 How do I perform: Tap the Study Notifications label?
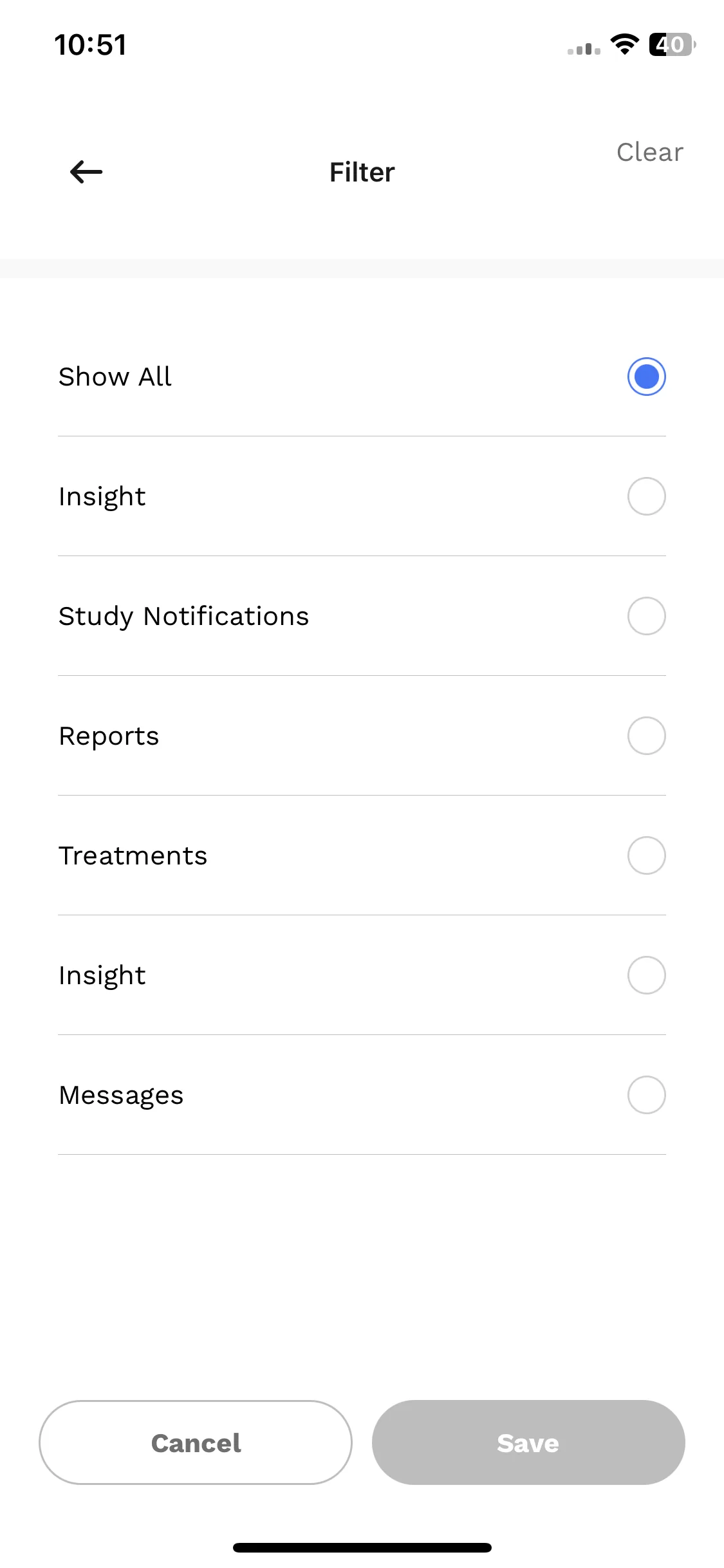point(184,617)
